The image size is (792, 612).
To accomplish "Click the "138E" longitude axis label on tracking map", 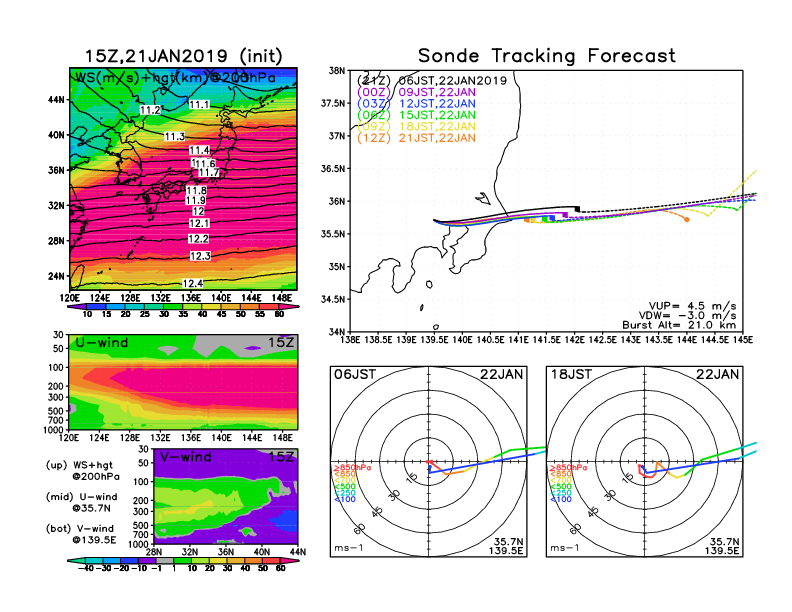I will tap(350, 340).
